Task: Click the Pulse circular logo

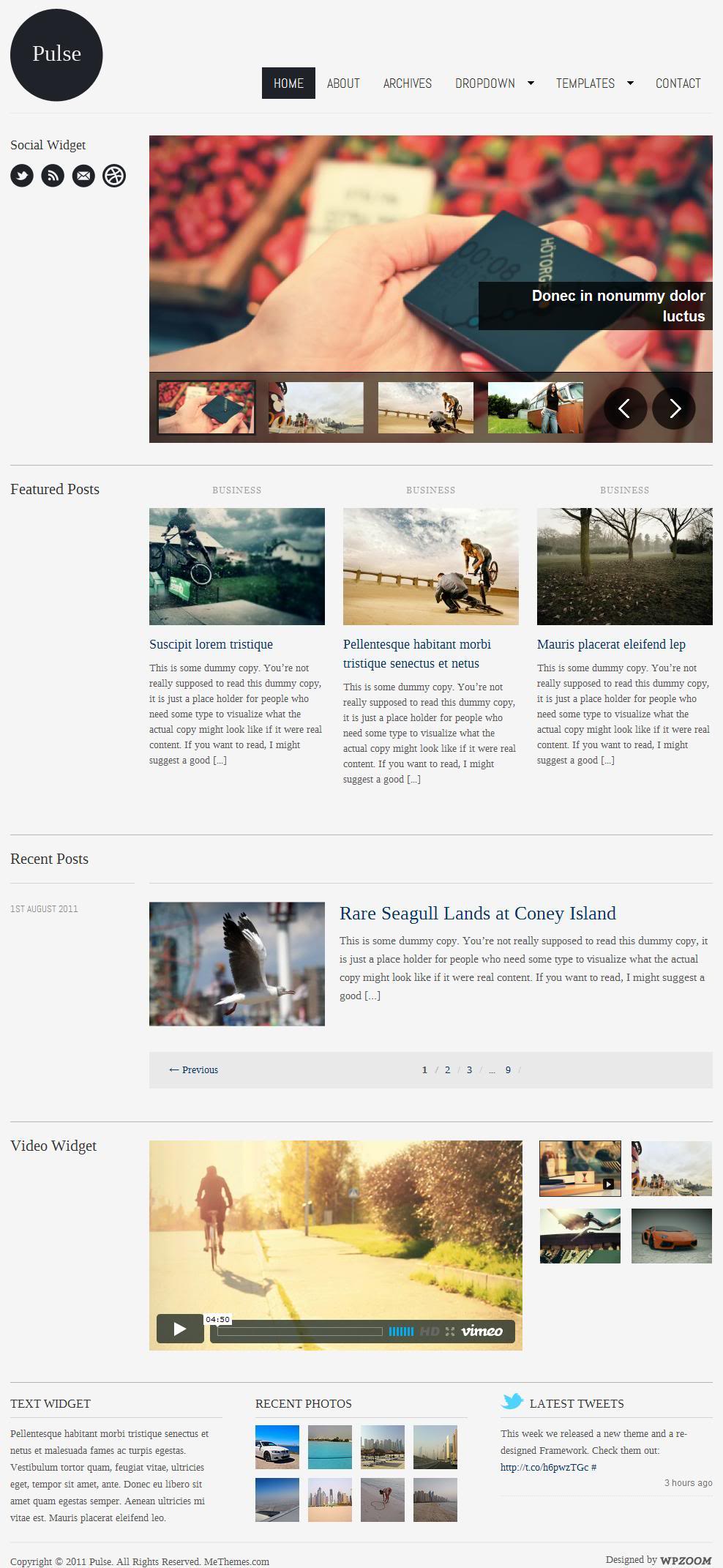Action: click(56, 55)
